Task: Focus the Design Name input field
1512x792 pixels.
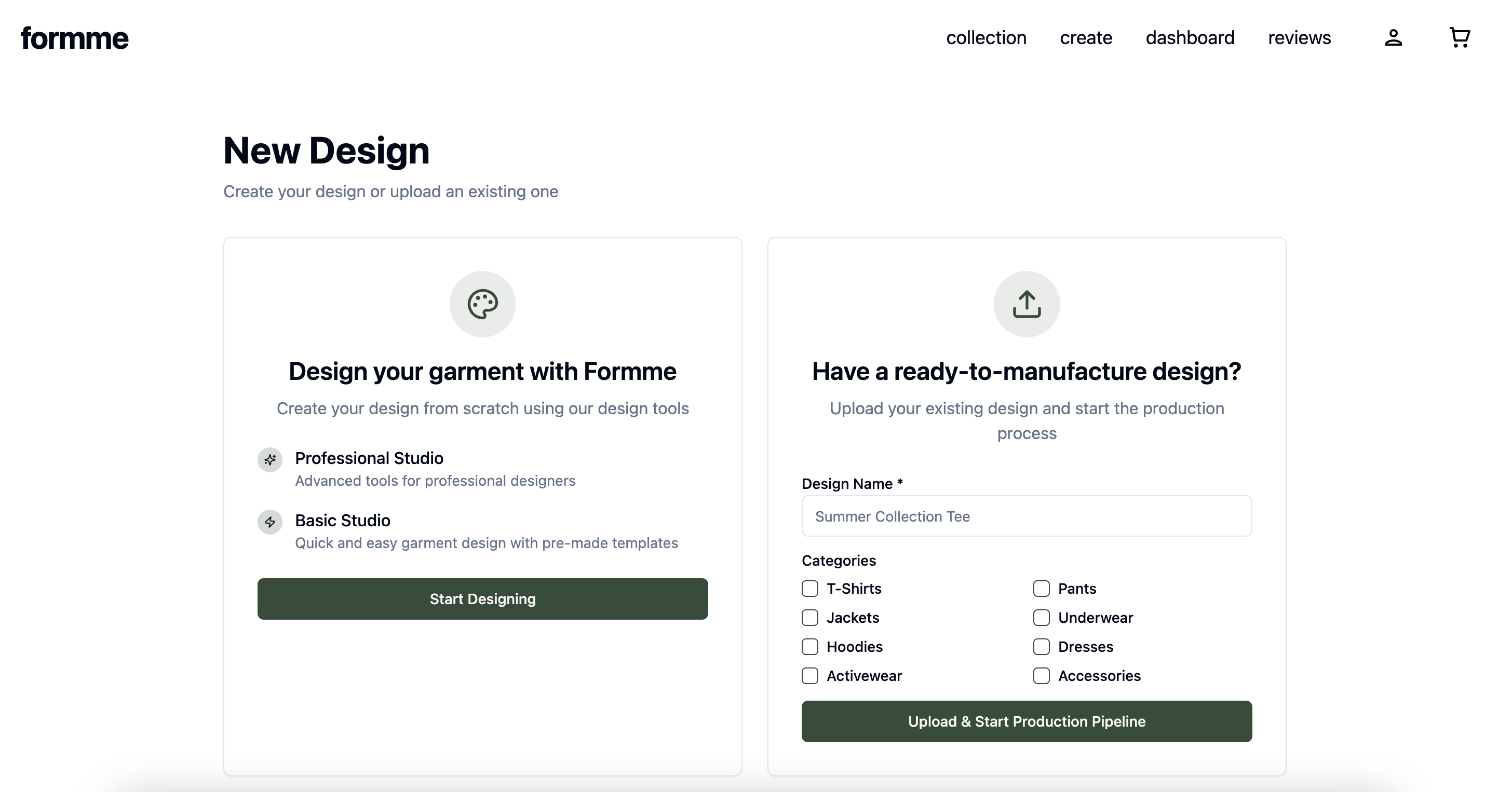Action: click(x=1027, y=516)
